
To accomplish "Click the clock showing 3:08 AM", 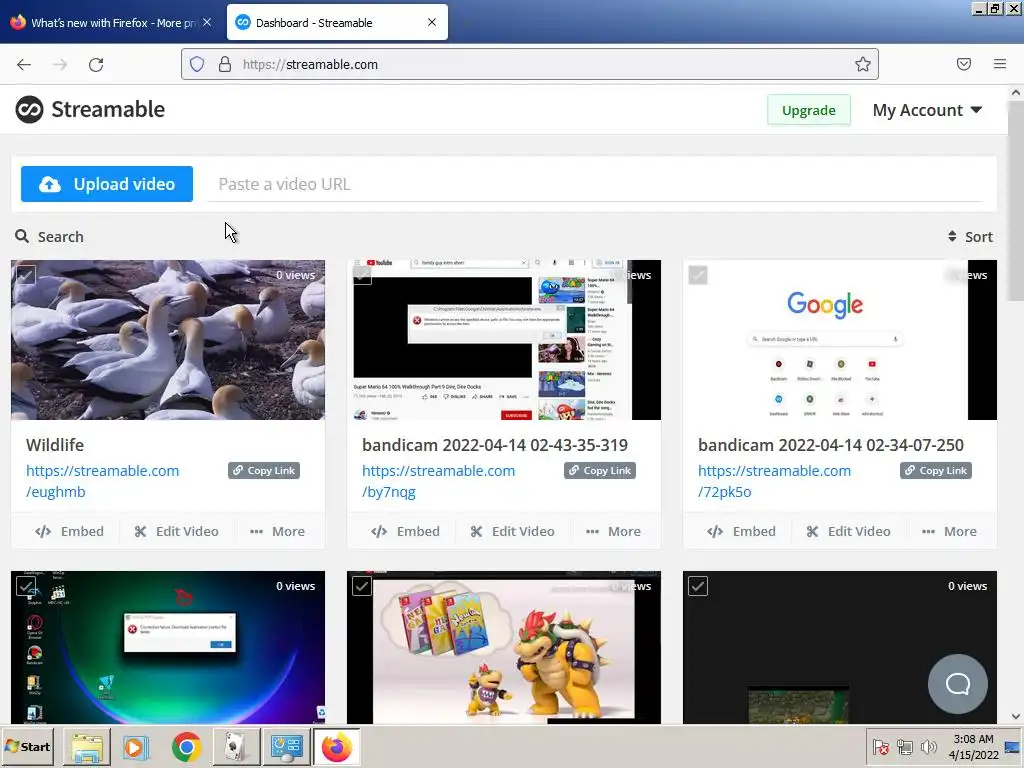I will tap(973, 739).
